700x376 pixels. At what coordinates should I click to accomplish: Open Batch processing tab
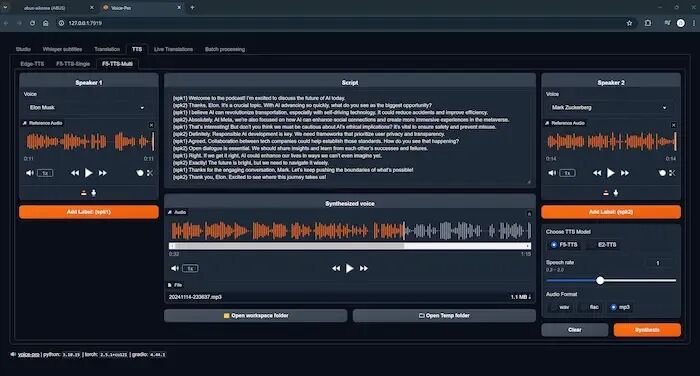click(x=225, y=49)
